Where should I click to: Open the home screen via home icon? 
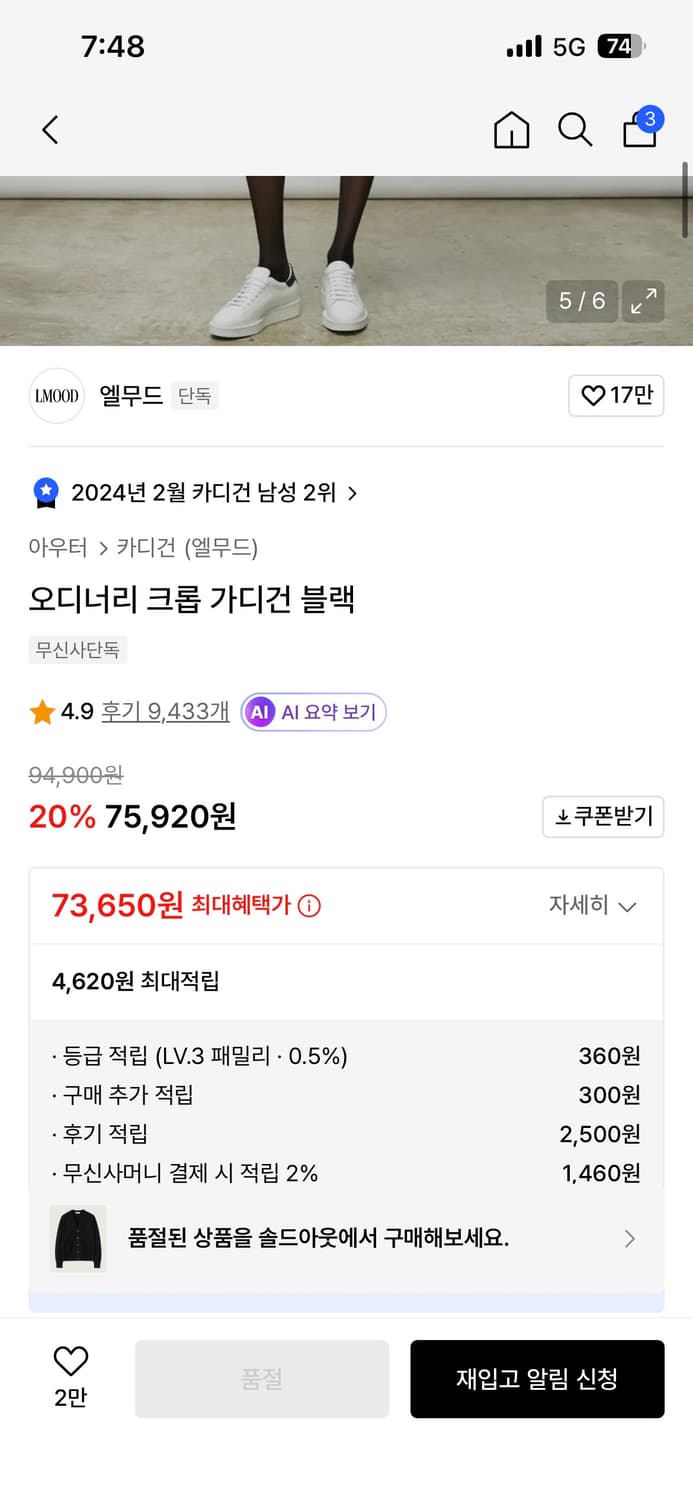511,130
